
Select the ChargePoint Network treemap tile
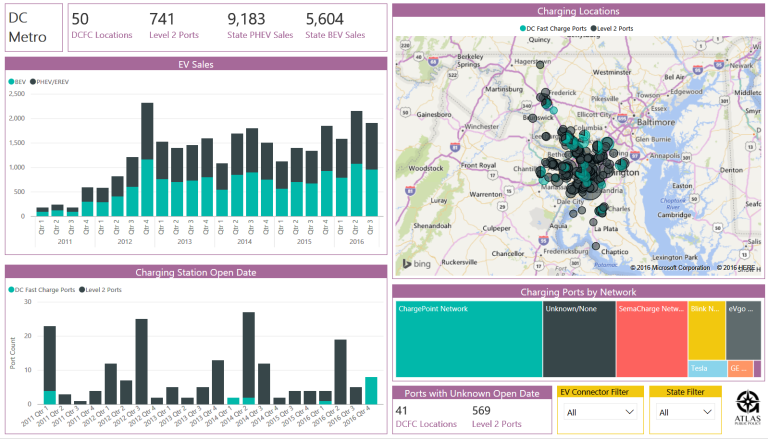(469, 339)
